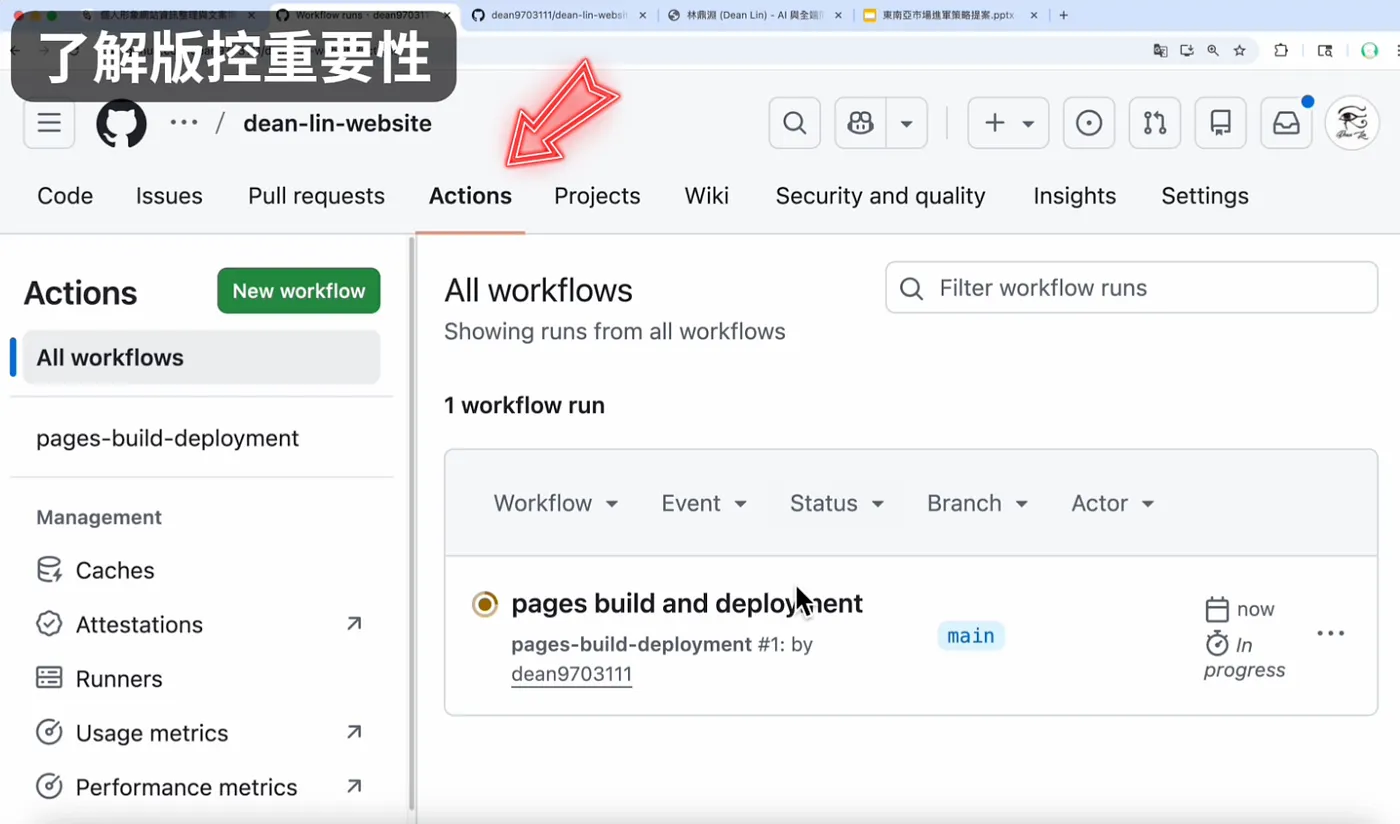Click the Attestations verified badge icon
This screenshot has height=824, width=1400.
49,624
